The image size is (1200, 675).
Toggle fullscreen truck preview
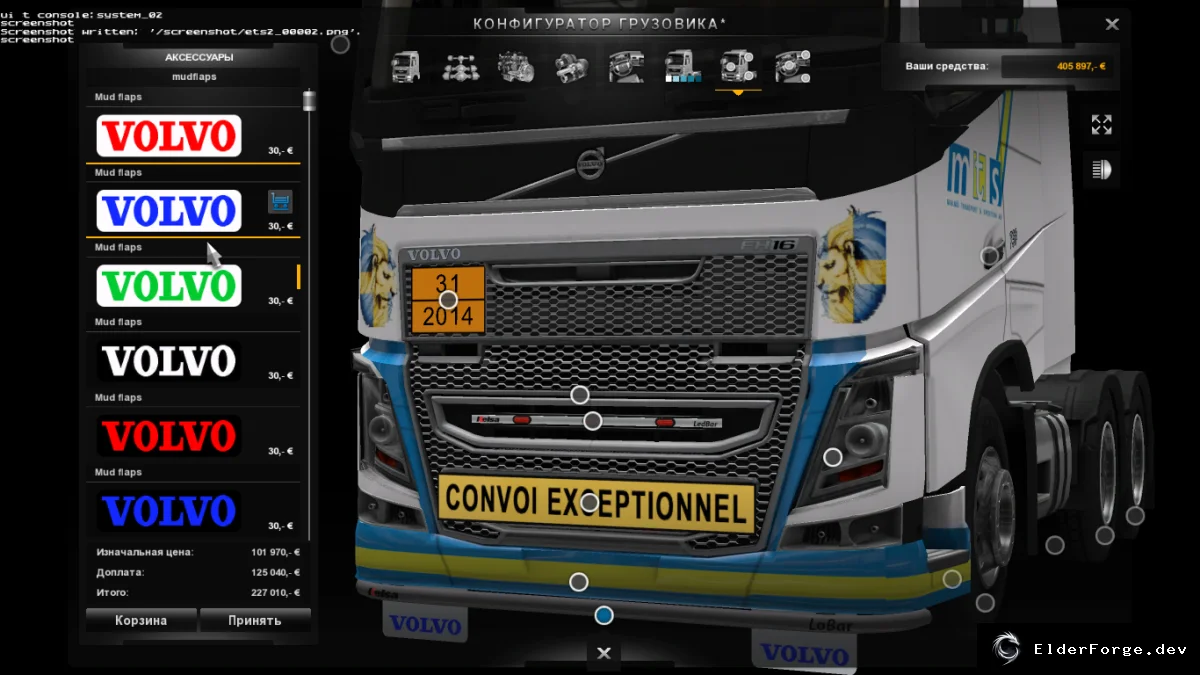point(1101,125)
